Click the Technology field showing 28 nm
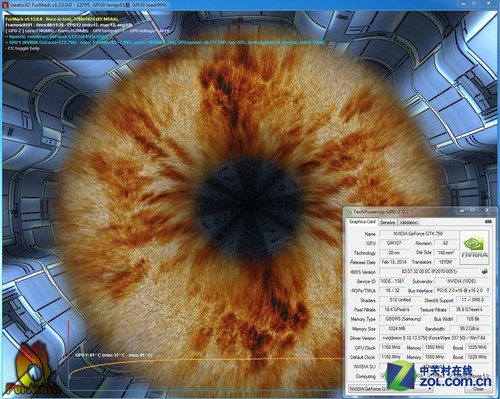 (394, 253)
